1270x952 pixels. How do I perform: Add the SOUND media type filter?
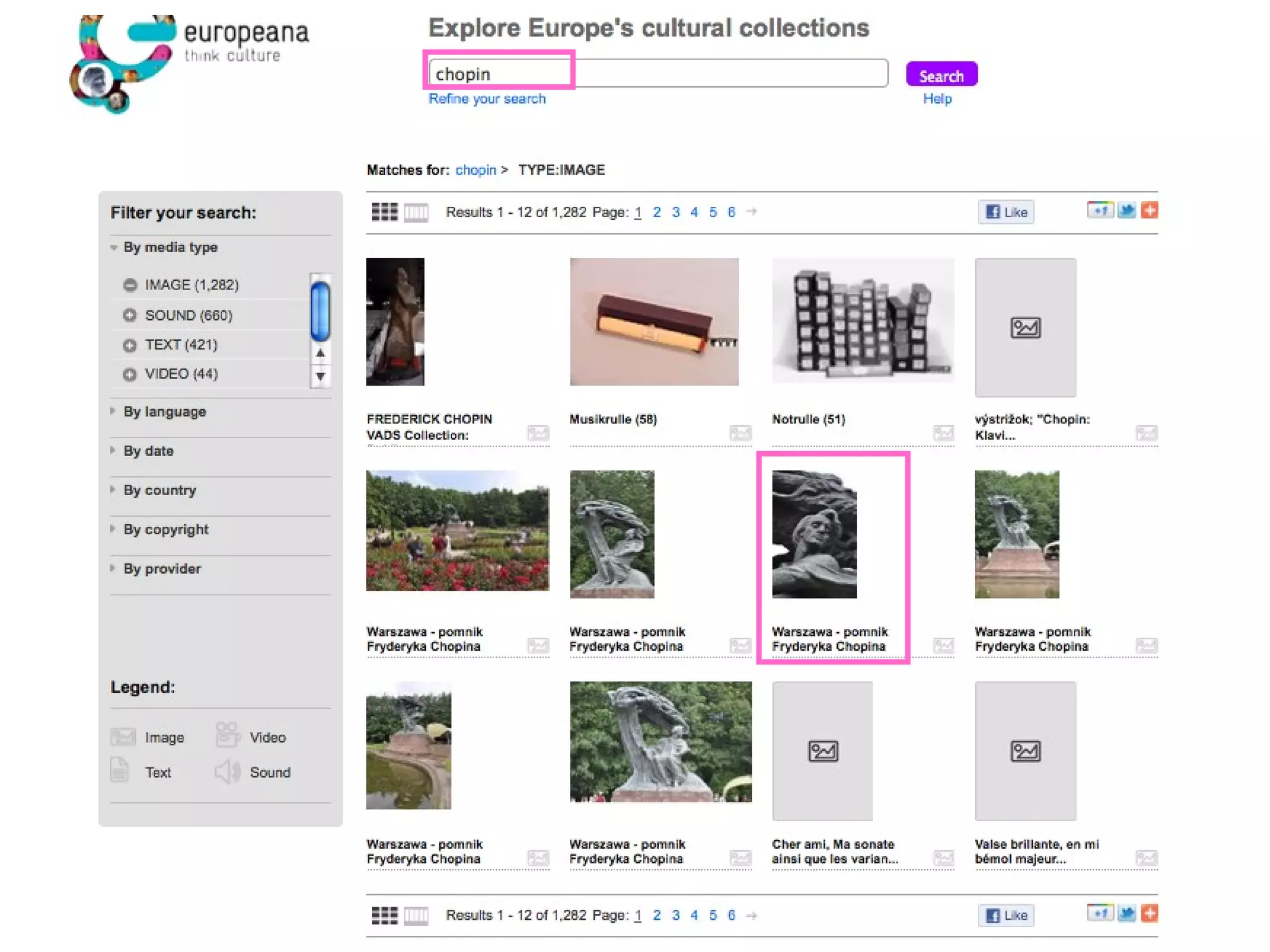pyautogui.click(x=130, y=315)
